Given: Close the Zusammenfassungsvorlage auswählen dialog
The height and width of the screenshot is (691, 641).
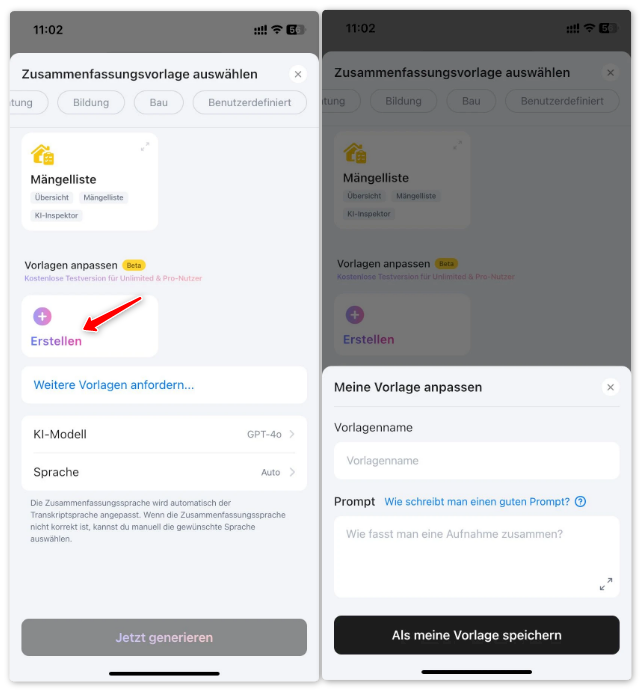Looking at the screenshot, I should 298,74.
